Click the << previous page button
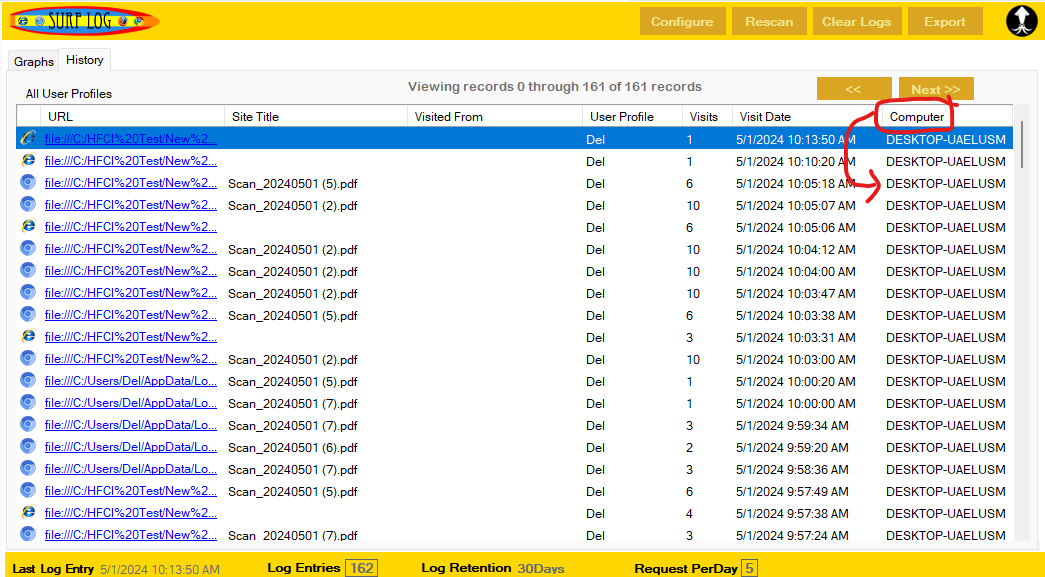The image size is (1045, 577). click(853, 88)
